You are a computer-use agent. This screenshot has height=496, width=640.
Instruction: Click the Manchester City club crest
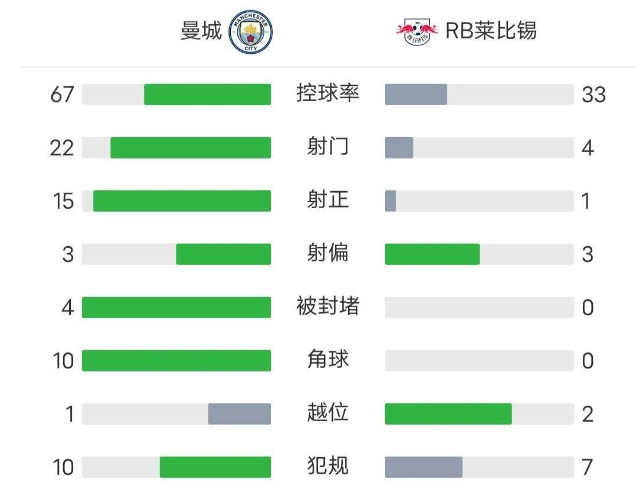[251, 32]
